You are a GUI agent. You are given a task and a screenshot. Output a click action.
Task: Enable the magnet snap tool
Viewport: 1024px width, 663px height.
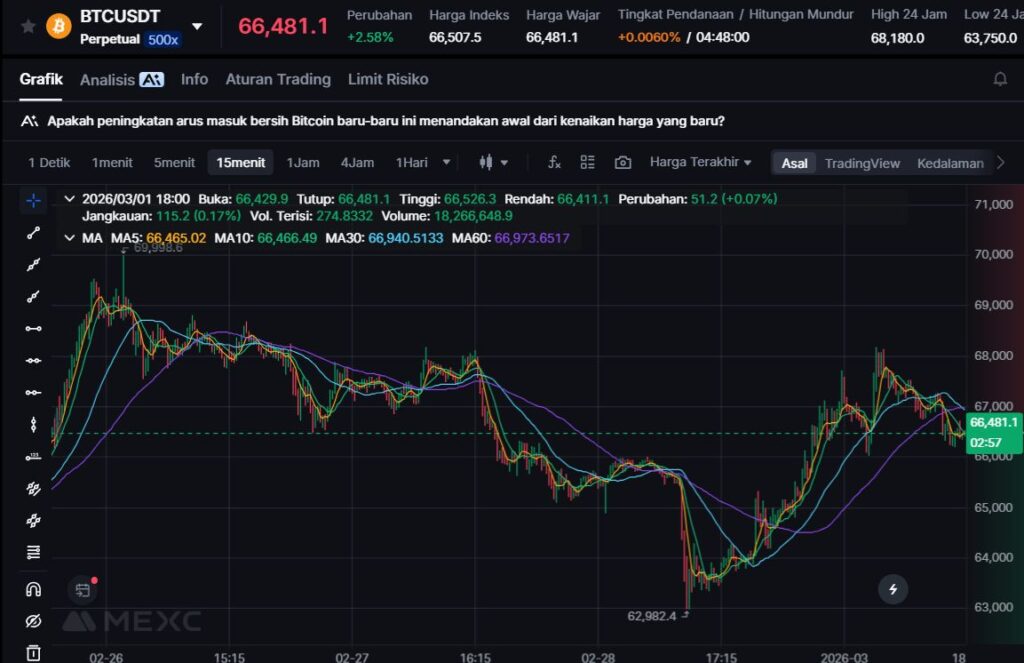33,589
